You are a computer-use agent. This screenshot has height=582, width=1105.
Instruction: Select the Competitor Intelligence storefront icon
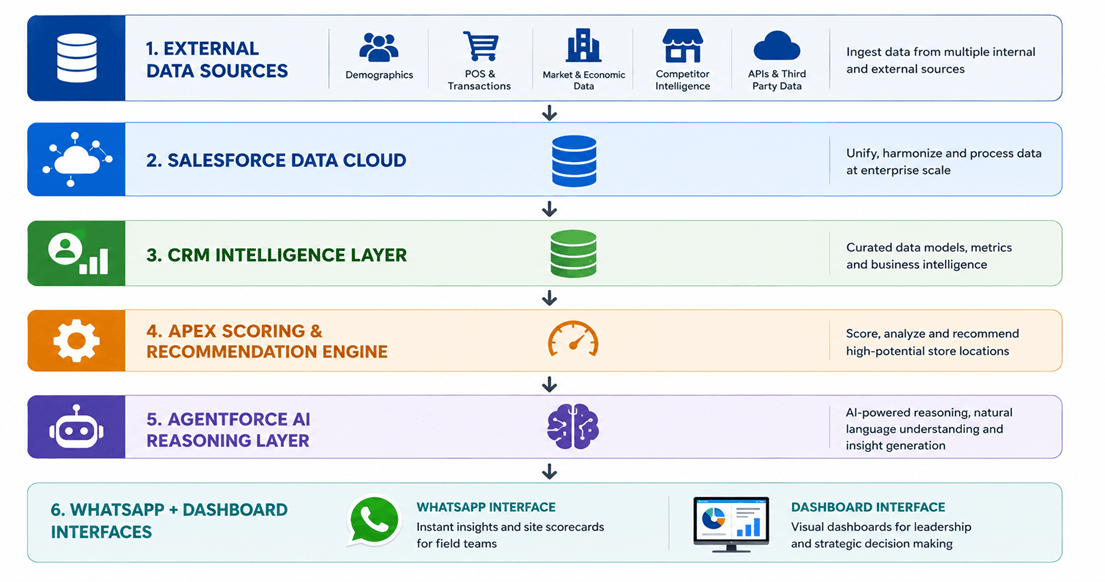click(x=682, y=46)
